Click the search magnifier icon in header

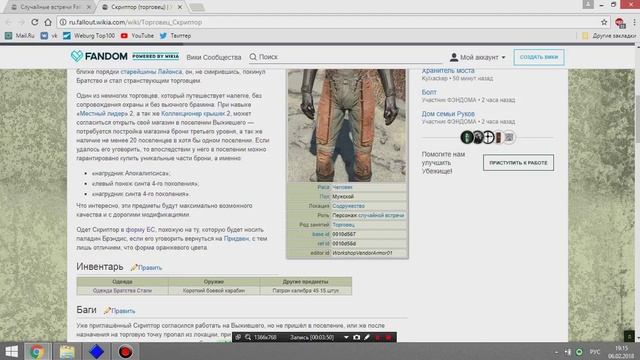coord(253,57)
